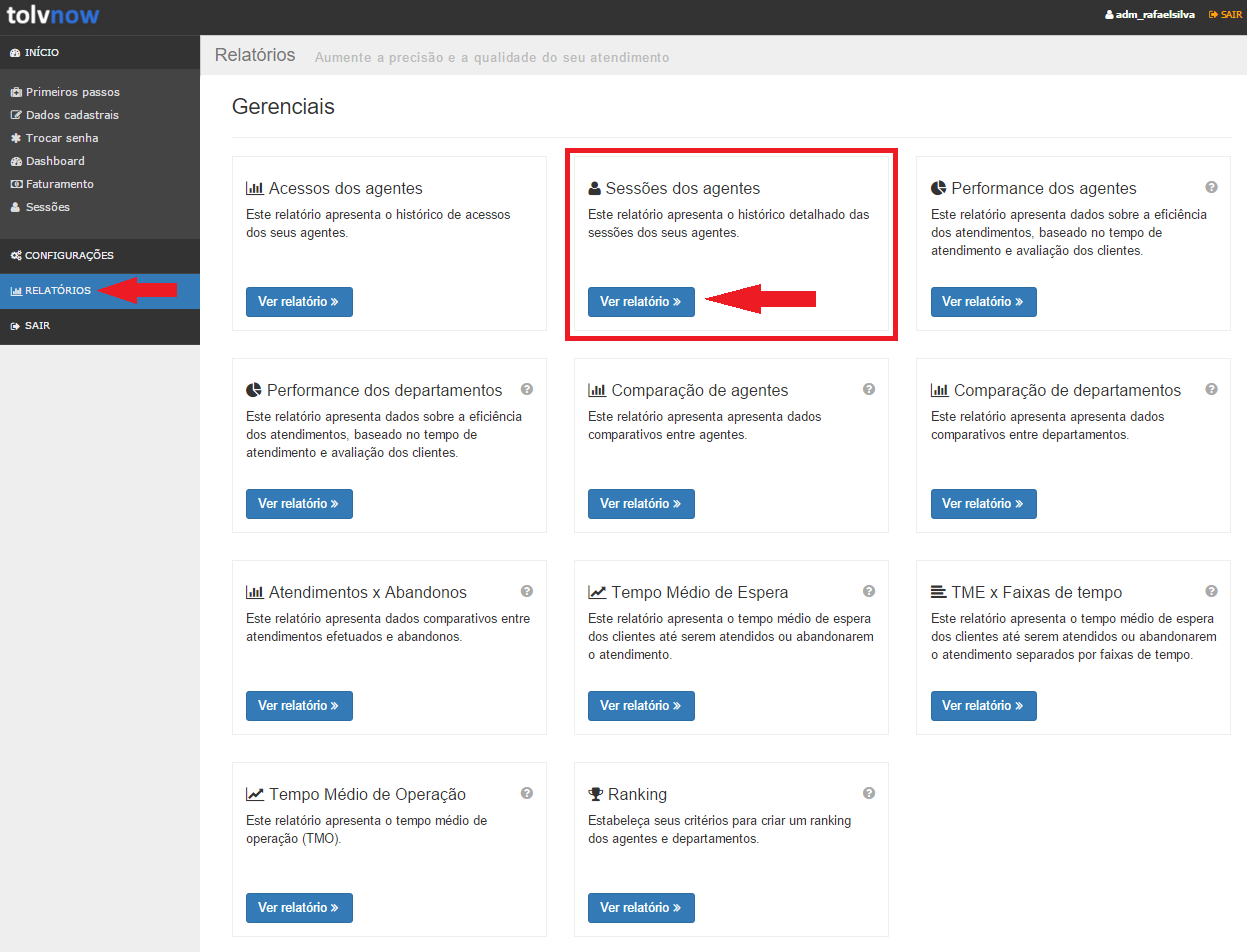View report for Comparação de agentes
This screenshot has height=952, width=1247.
click(641, 504)
